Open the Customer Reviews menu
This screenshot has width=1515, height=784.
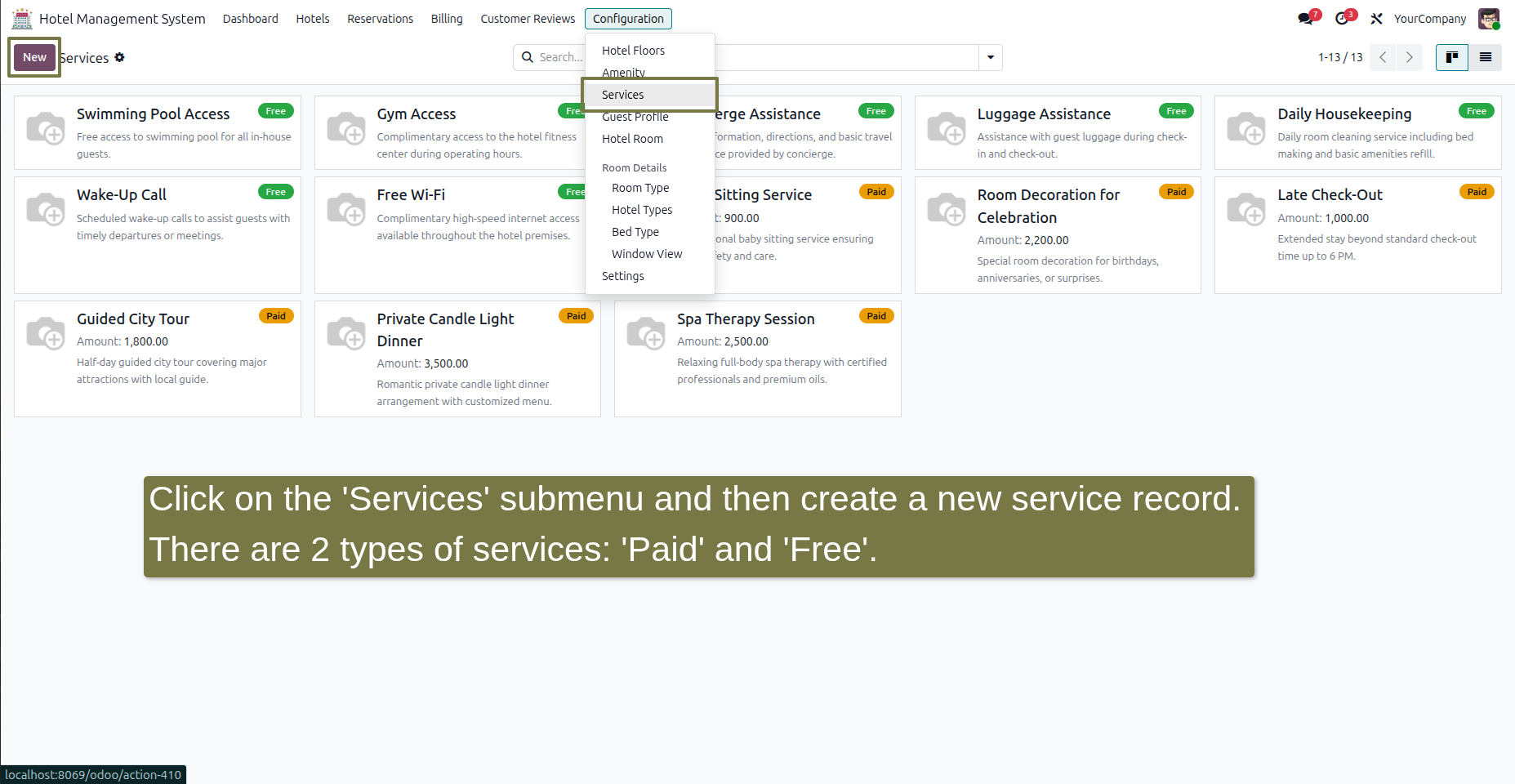528,19
